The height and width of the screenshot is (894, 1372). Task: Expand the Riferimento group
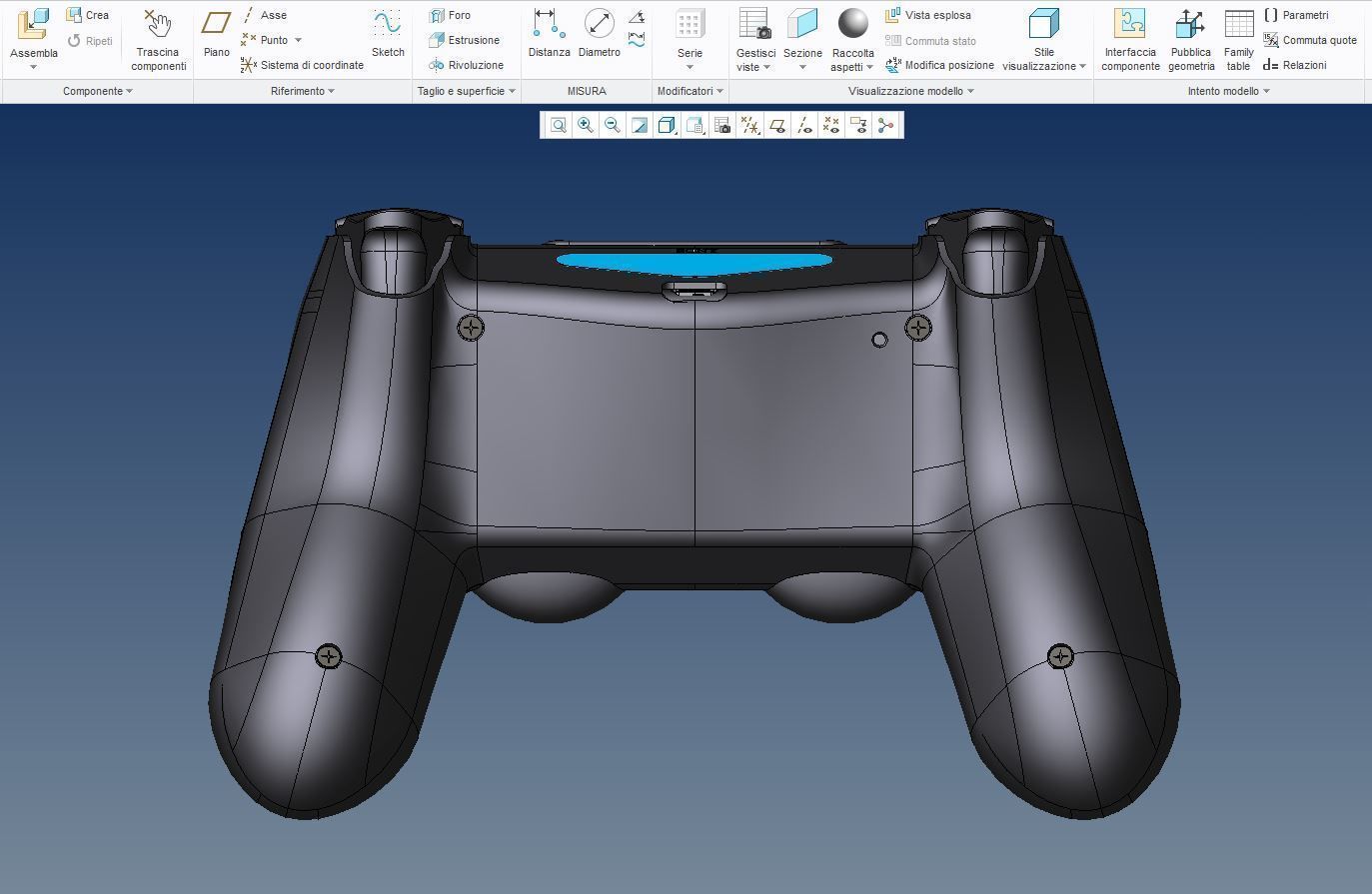(302, 91)
